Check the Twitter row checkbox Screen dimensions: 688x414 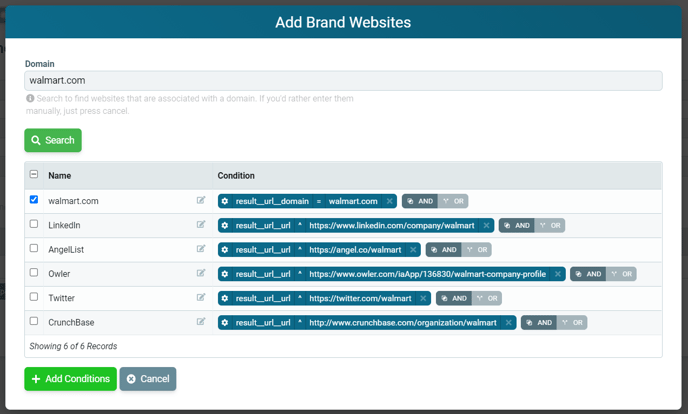tap(34, 296)
